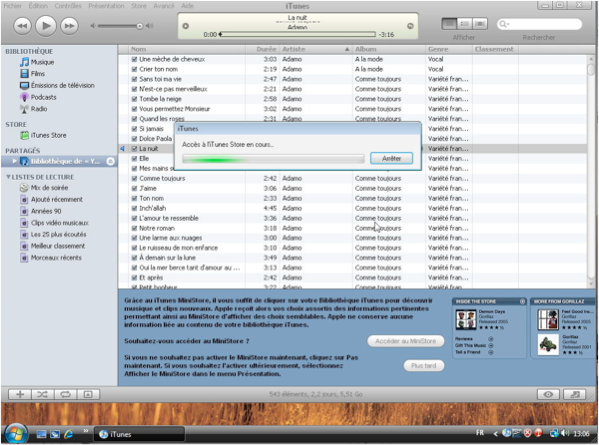599x445 pixels.
Task: Click the Play button
Action: click(x=46, y=26)
